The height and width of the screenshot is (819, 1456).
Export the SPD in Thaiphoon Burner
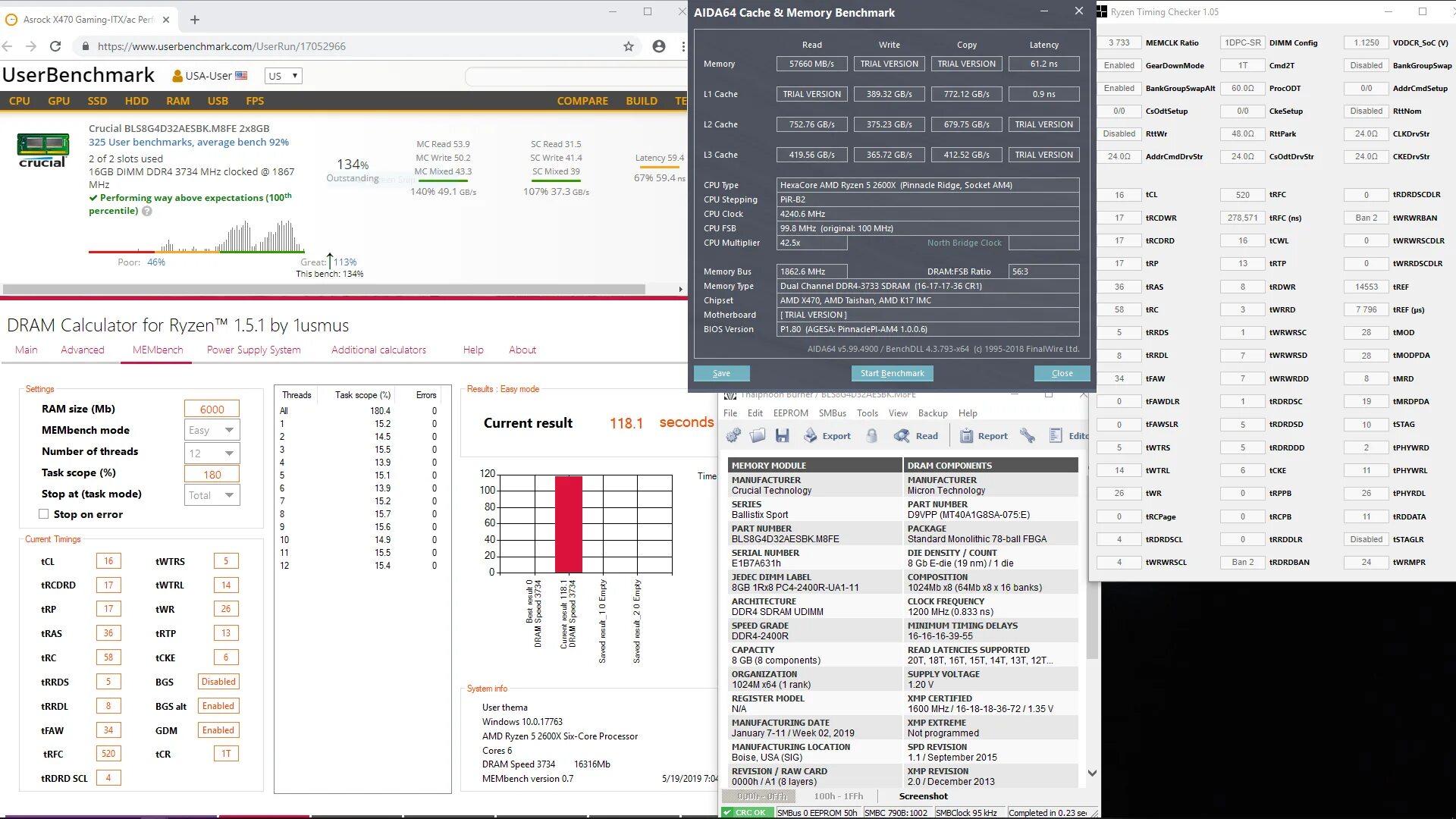pos(827,436)
